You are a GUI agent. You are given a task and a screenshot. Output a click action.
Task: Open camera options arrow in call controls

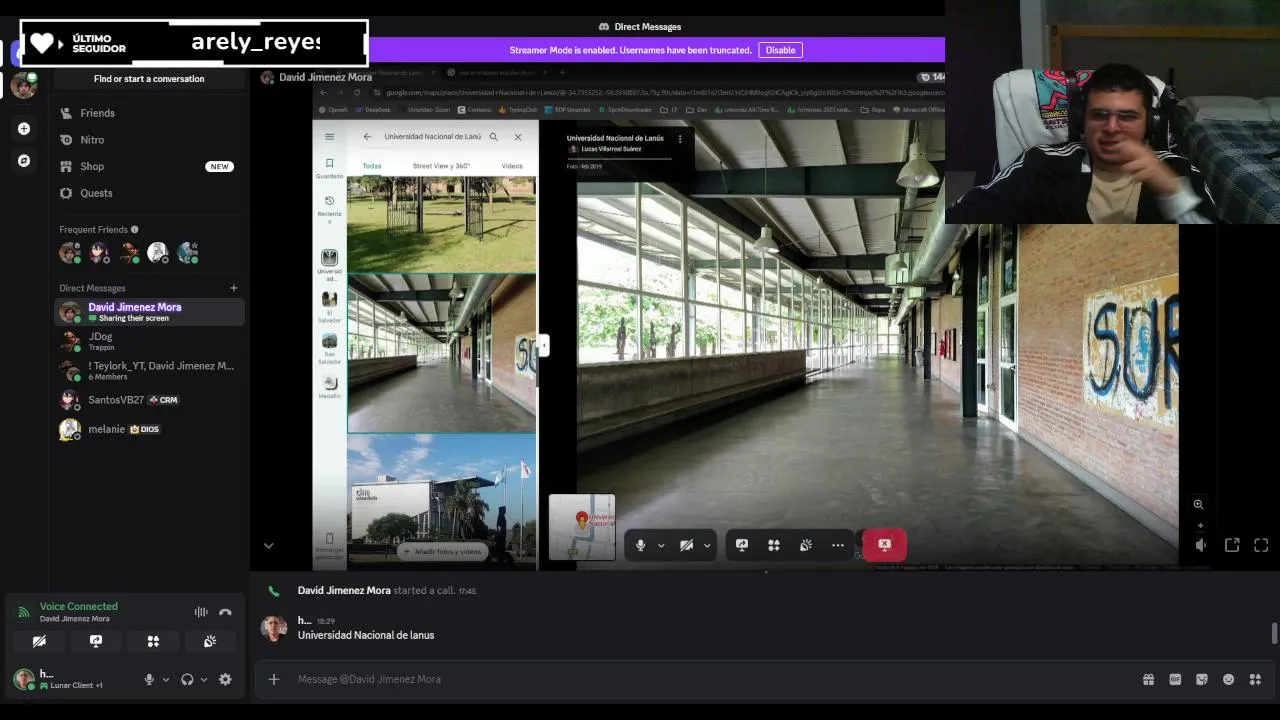click(707, 546)
